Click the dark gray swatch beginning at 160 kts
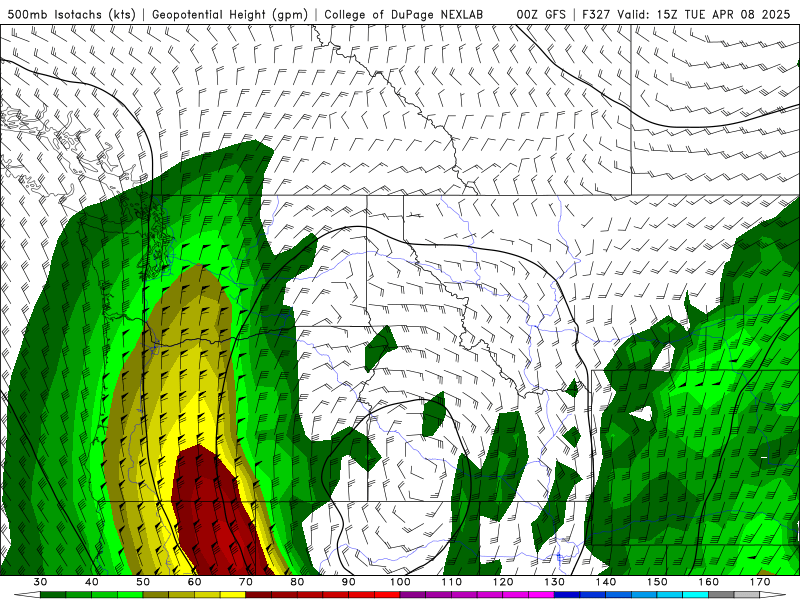 721,595
